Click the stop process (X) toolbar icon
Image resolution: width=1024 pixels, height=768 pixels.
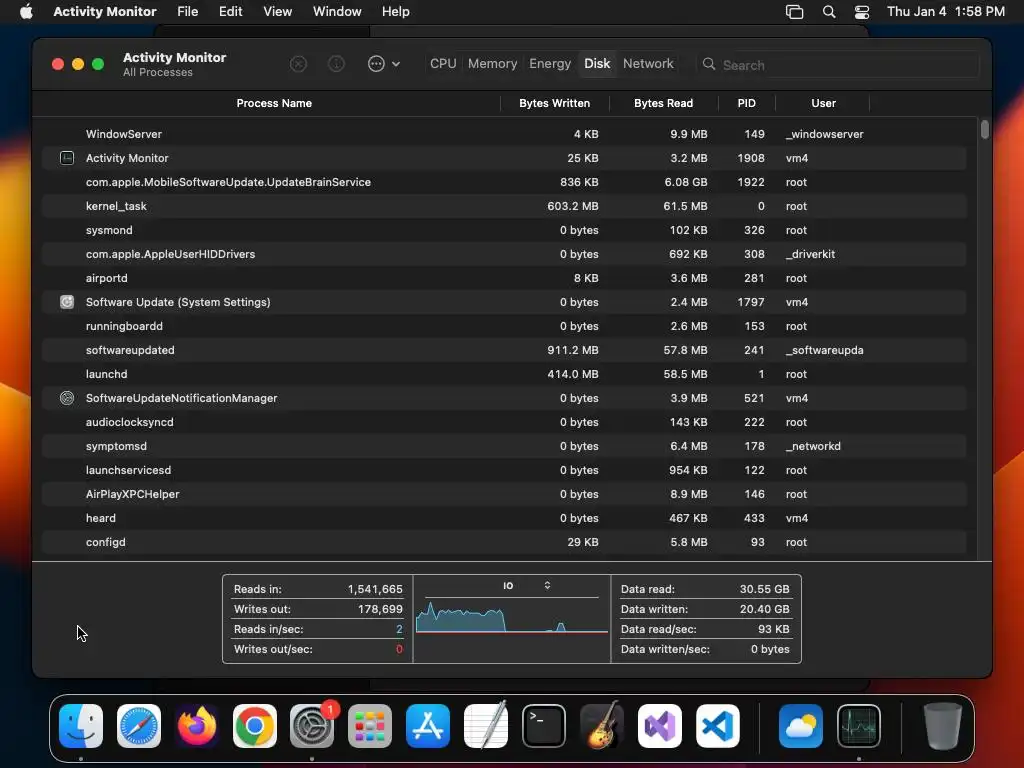pos(298,64)
